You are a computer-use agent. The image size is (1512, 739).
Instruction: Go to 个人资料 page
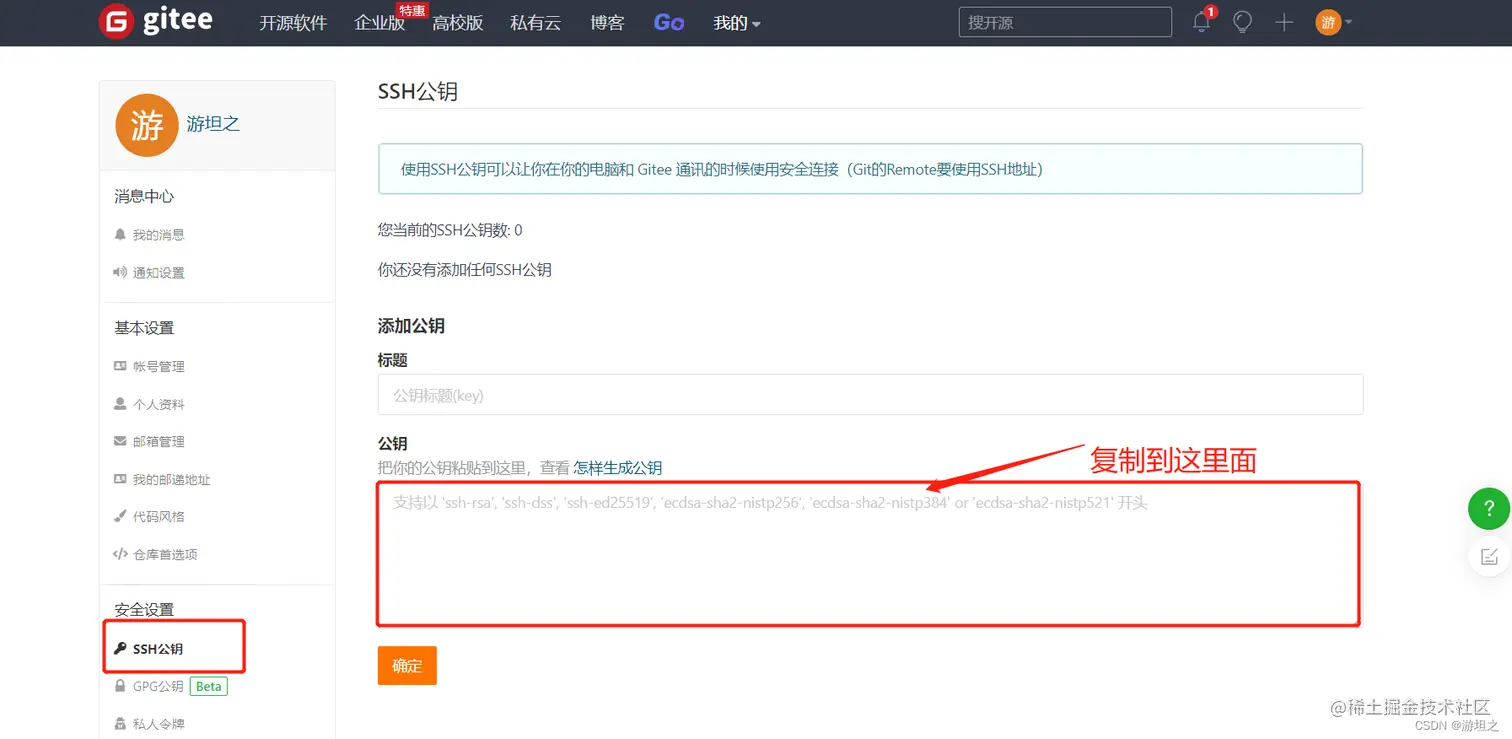[x=159, y=404]
